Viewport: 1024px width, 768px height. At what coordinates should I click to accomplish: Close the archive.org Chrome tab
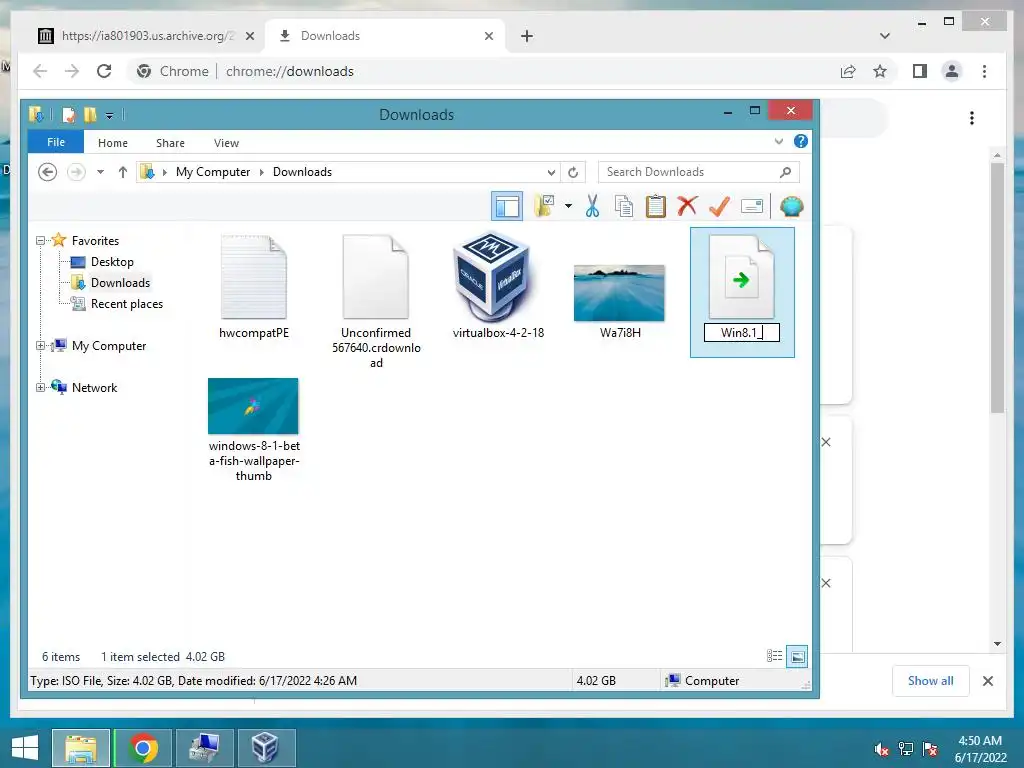[x=249, y=37]
